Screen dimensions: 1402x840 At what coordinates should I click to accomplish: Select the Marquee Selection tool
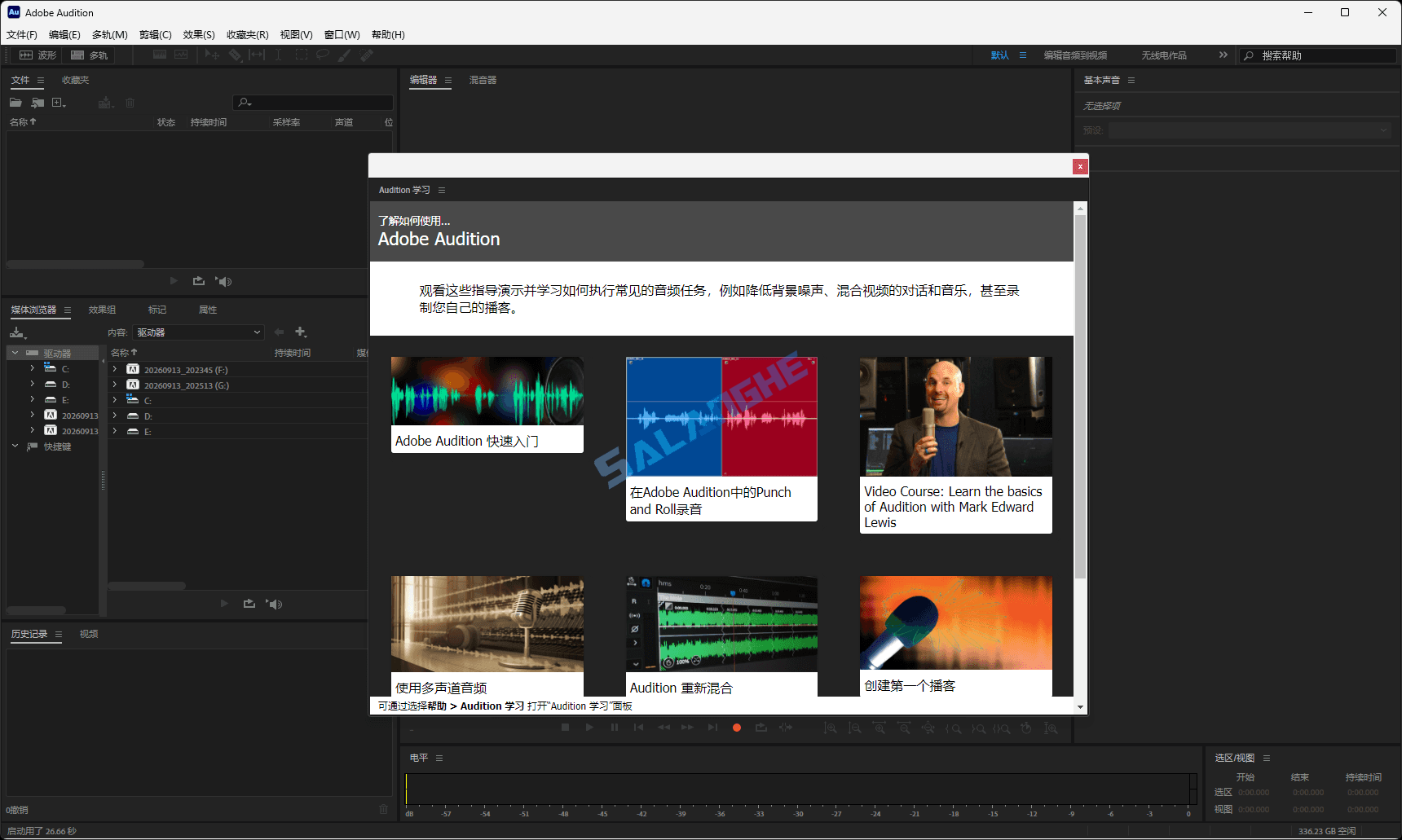click(302, 55)
